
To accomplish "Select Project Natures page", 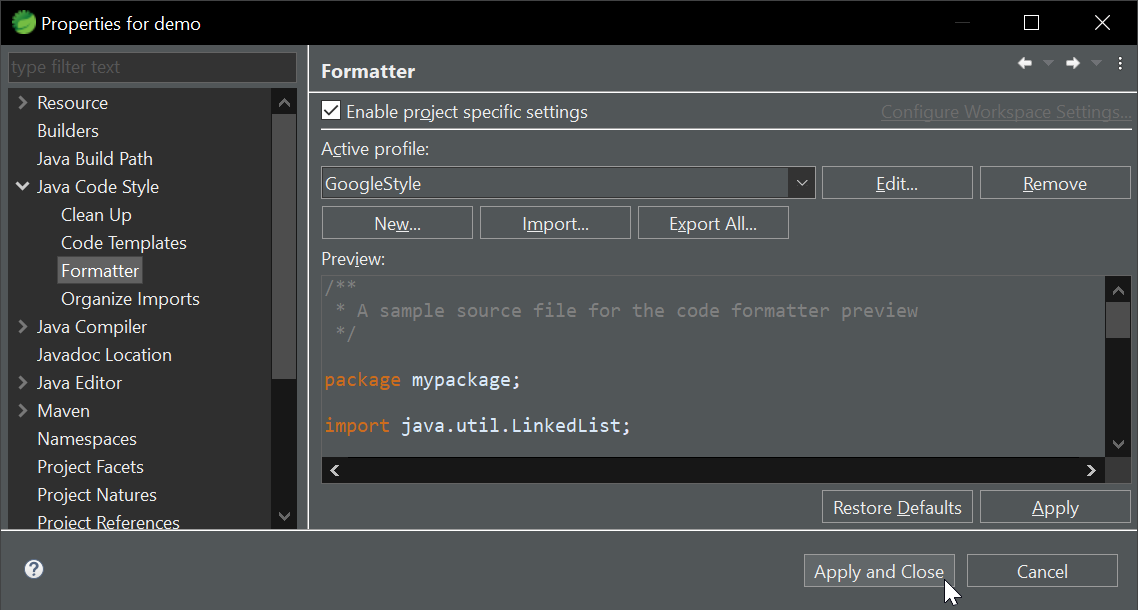I will click(x=97, y=495).
